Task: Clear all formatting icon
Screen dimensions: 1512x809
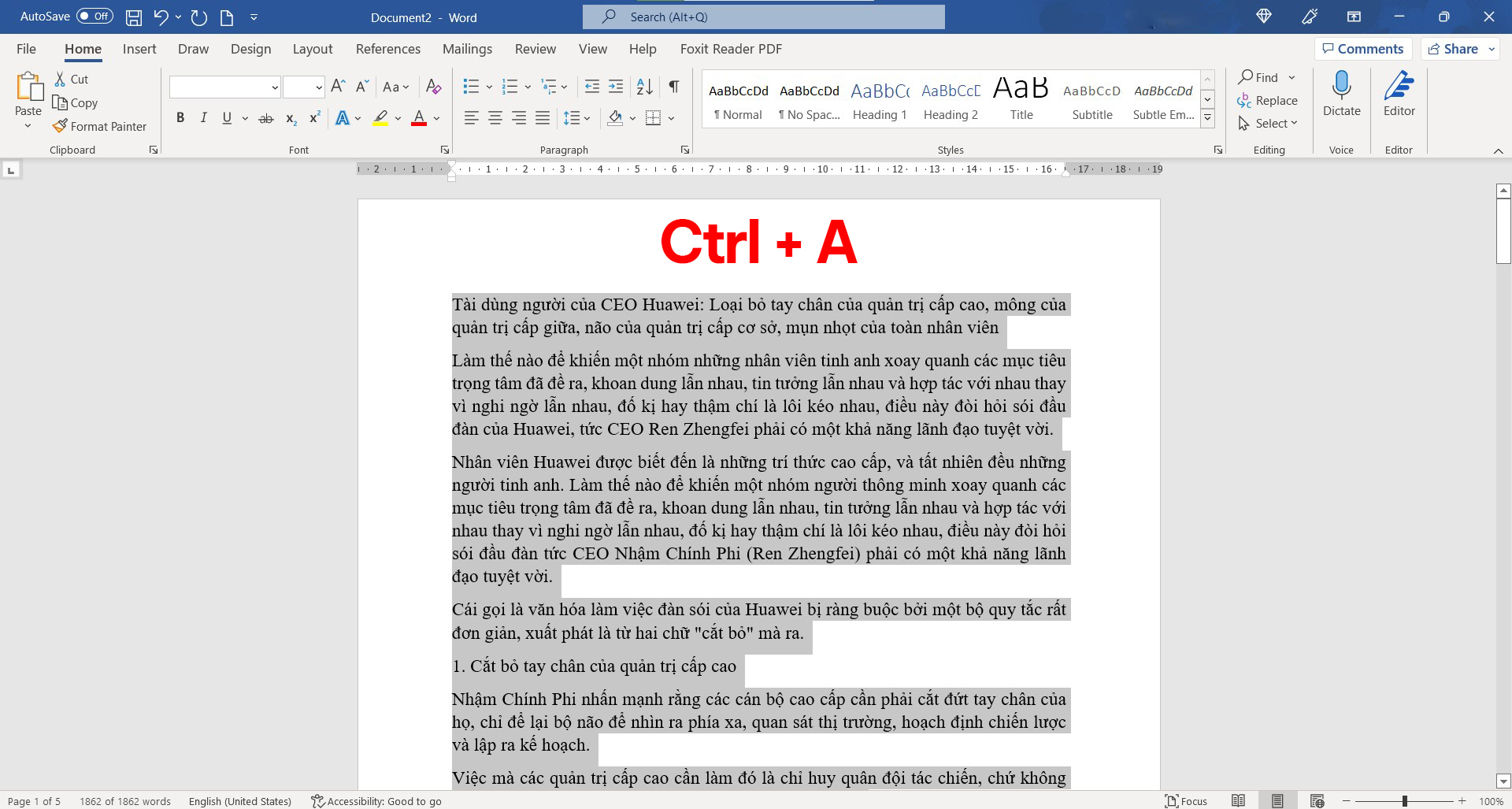Action: tap(433, 87)
